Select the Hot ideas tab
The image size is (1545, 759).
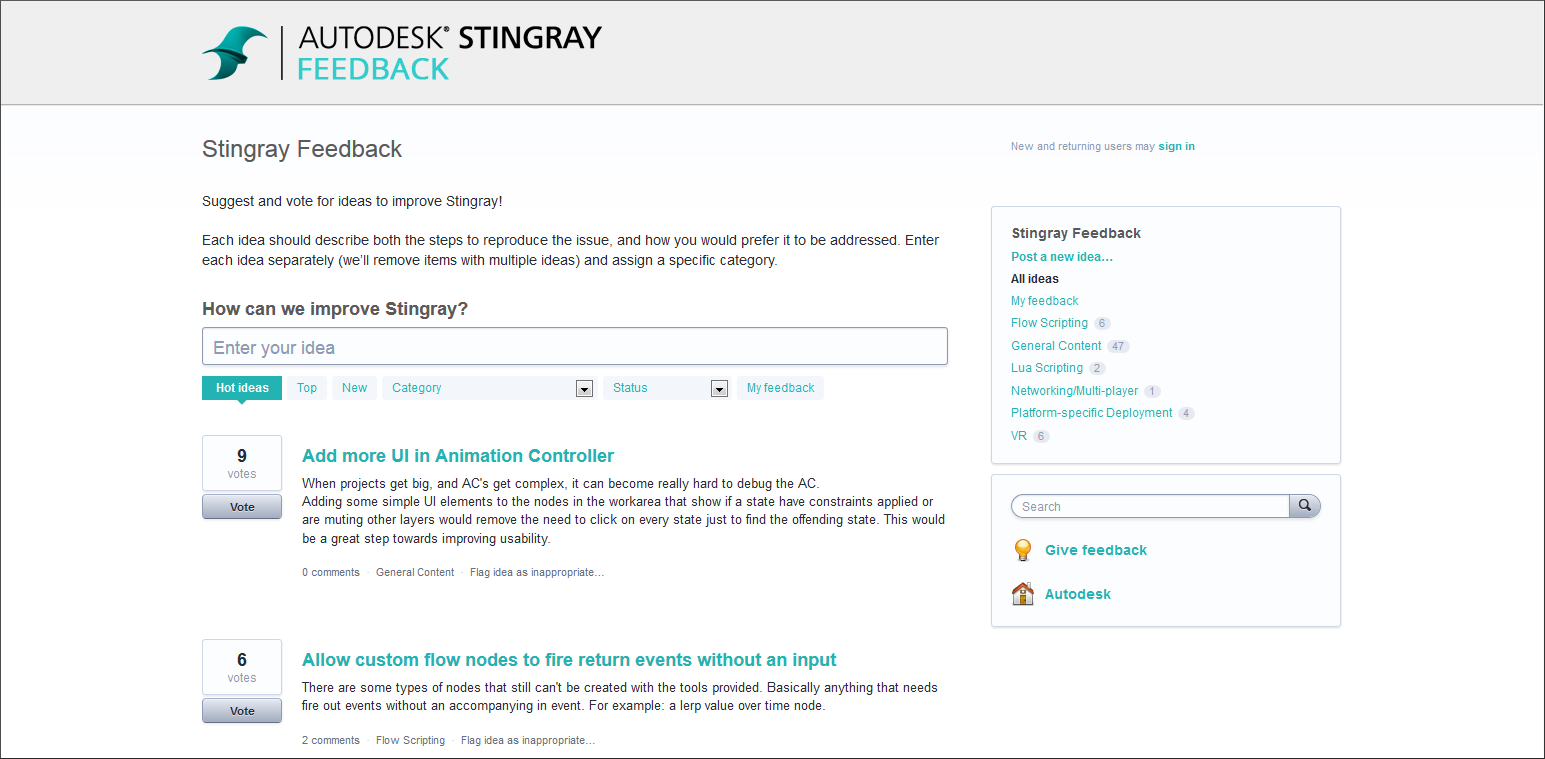pyautogui.click(x=242, y=388)
